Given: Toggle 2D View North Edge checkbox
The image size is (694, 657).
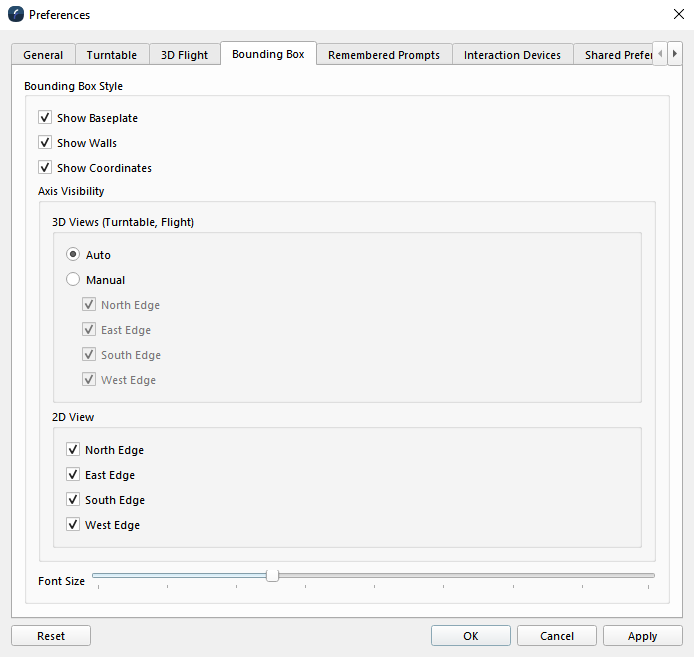Looking at the screenshot, I should coord(73,450).
